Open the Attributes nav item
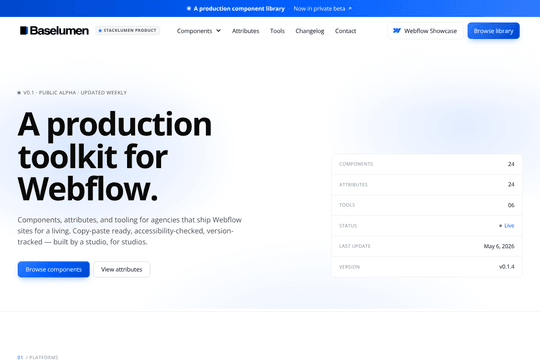540x360 pixels. pyautogui.click(x=246, y=31)
